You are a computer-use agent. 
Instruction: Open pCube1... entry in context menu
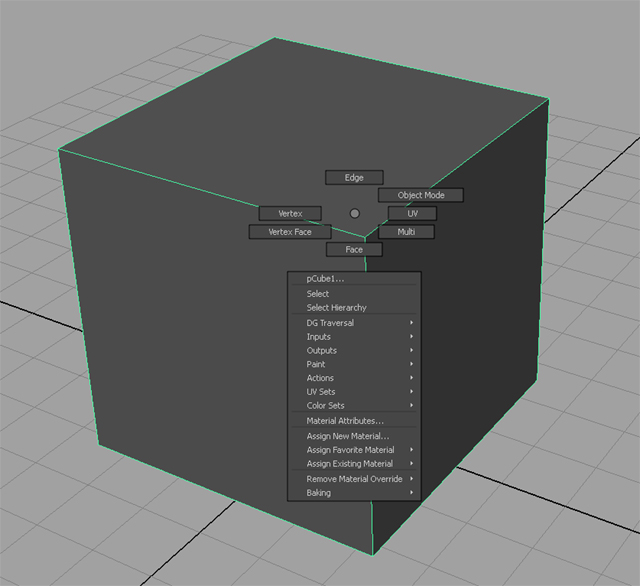click(354, 279)
